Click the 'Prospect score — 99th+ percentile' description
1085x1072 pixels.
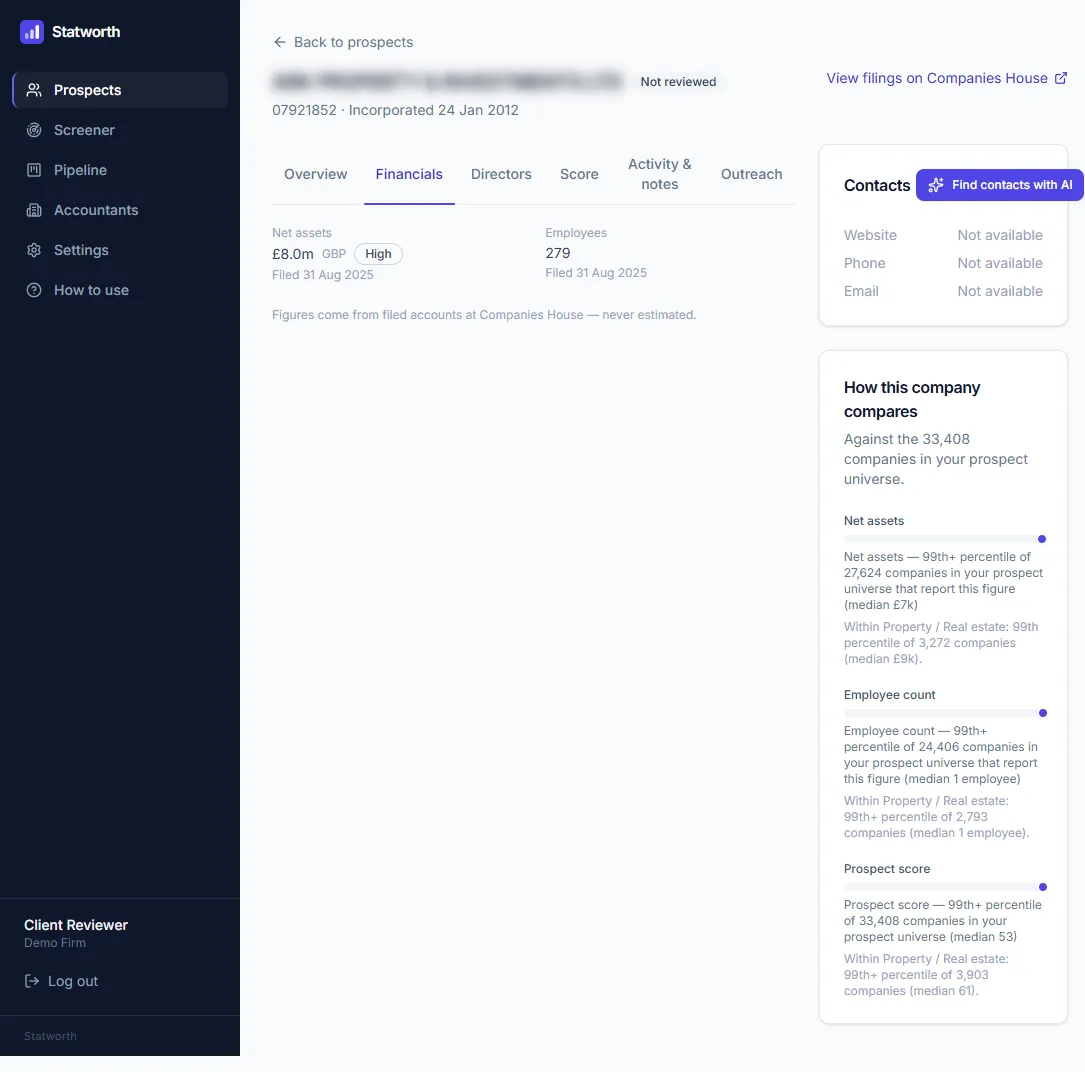click(942, 921)
